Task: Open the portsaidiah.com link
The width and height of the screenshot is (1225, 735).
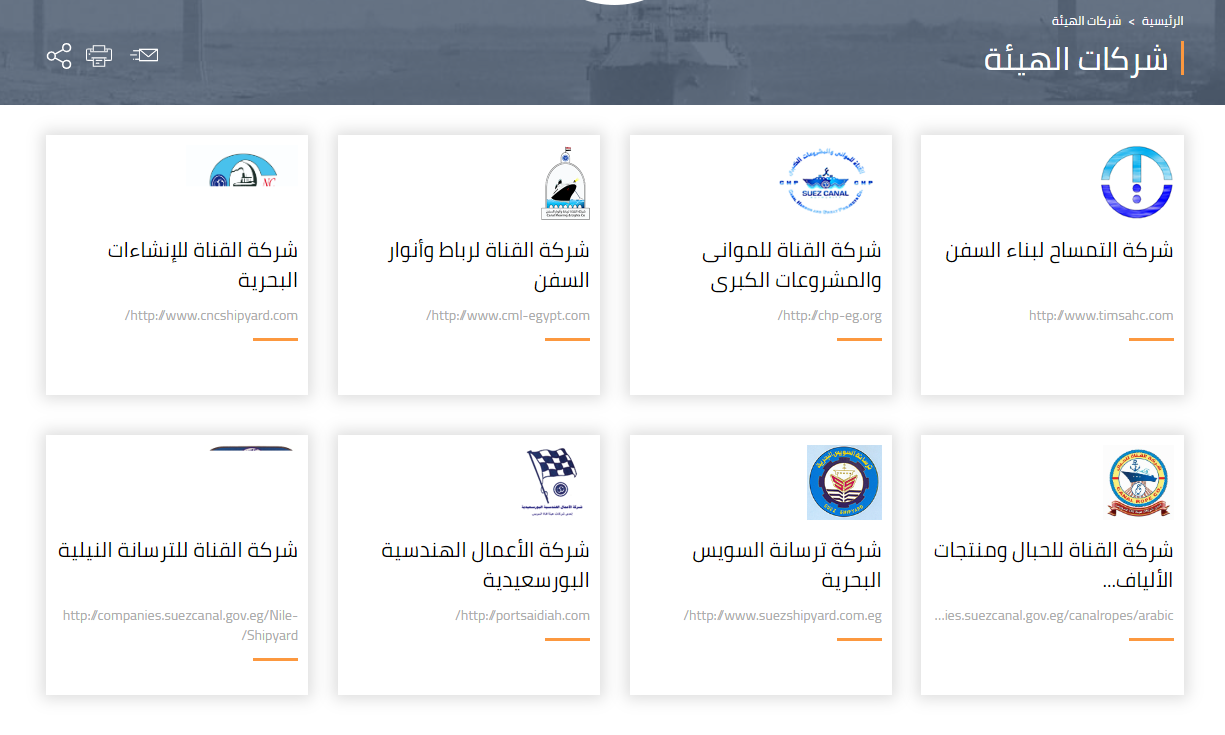Action: click(x=522, y=616)
